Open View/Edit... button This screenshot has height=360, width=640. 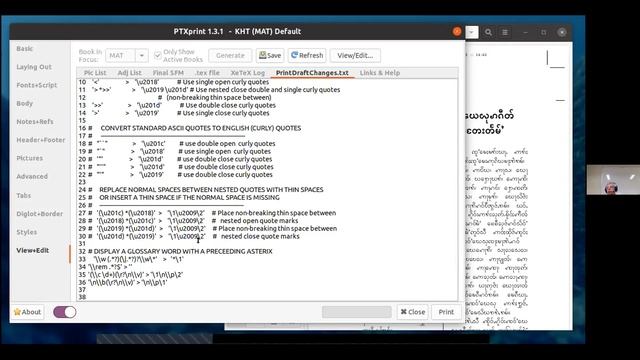click(355, 56)
